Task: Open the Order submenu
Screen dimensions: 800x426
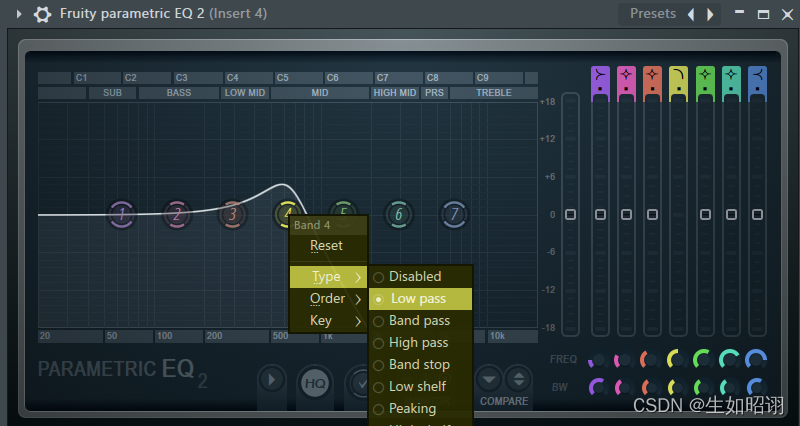Action: click(328, 299)
